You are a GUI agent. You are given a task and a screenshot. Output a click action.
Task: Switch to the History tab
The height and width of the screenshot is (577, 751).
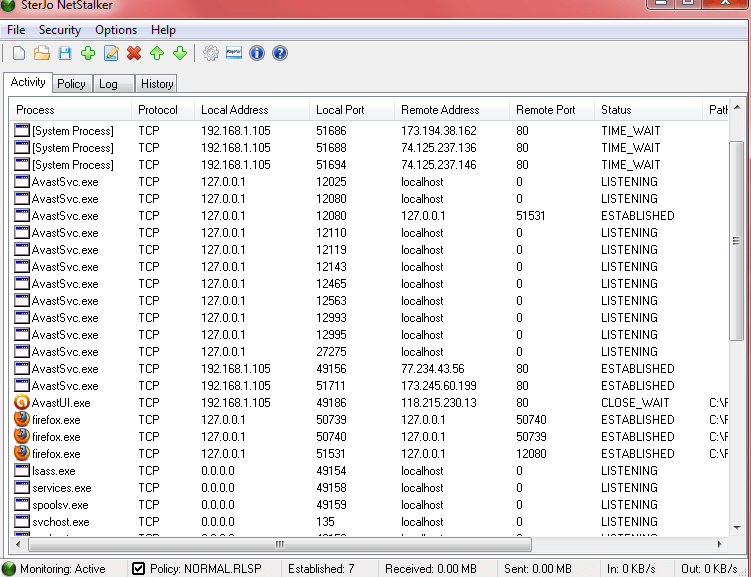tap(156, 84)
